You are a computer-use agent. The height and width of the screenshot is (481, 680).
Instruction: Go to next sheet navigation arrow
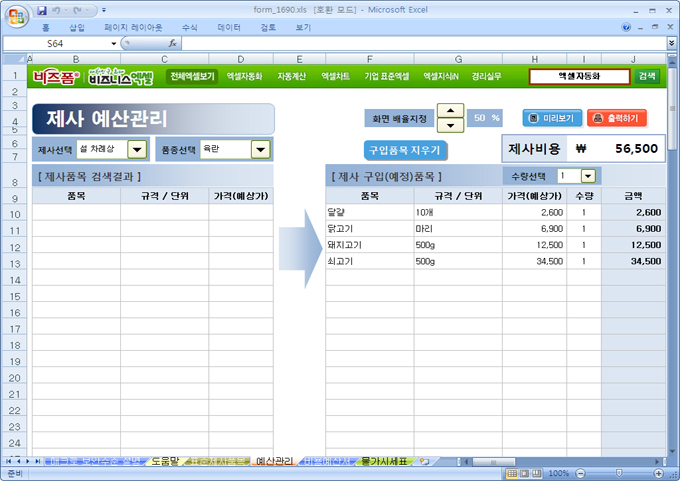[x=28, y=461]
